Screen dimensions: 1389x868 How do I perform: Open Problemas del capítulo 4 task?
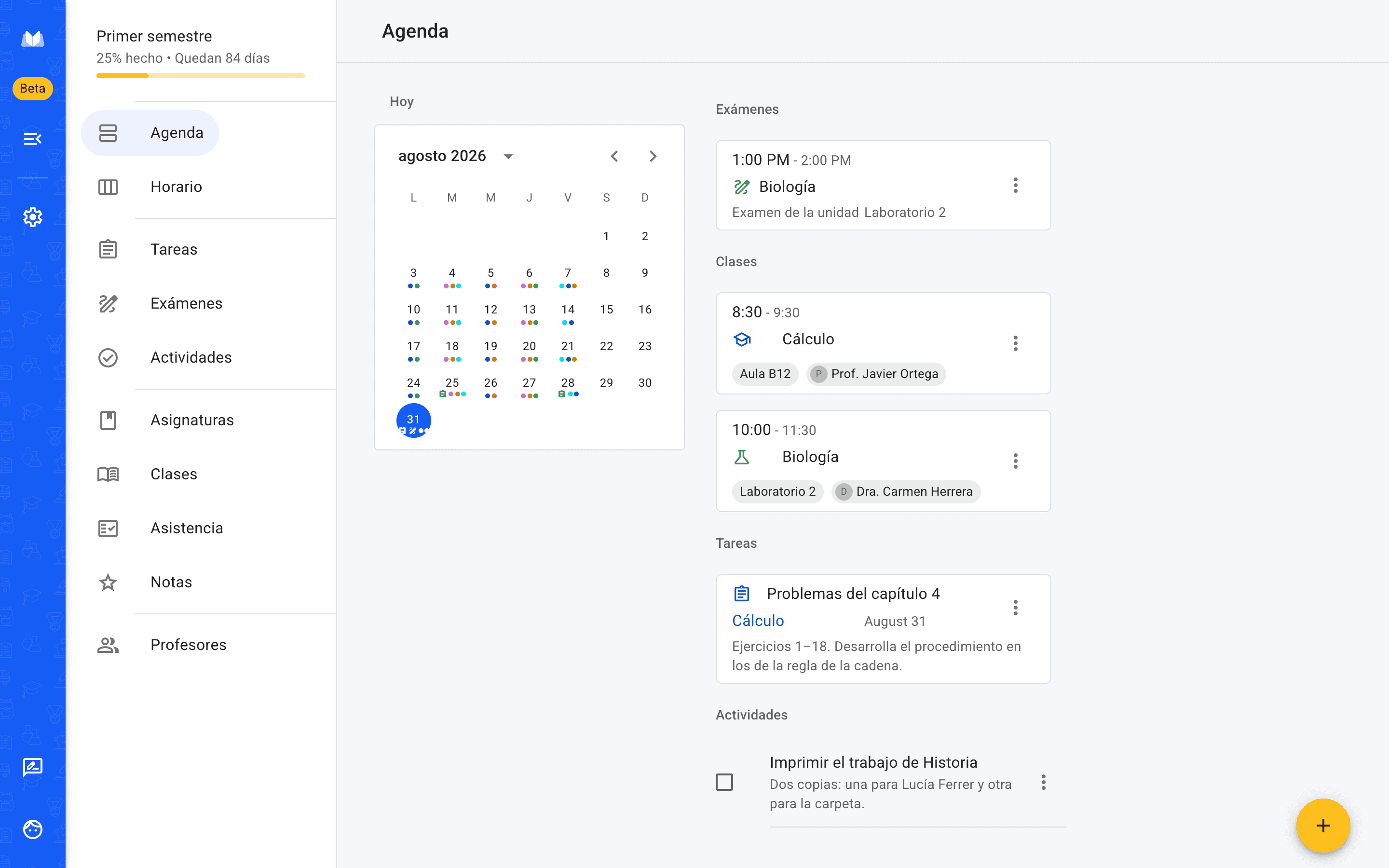883,629
